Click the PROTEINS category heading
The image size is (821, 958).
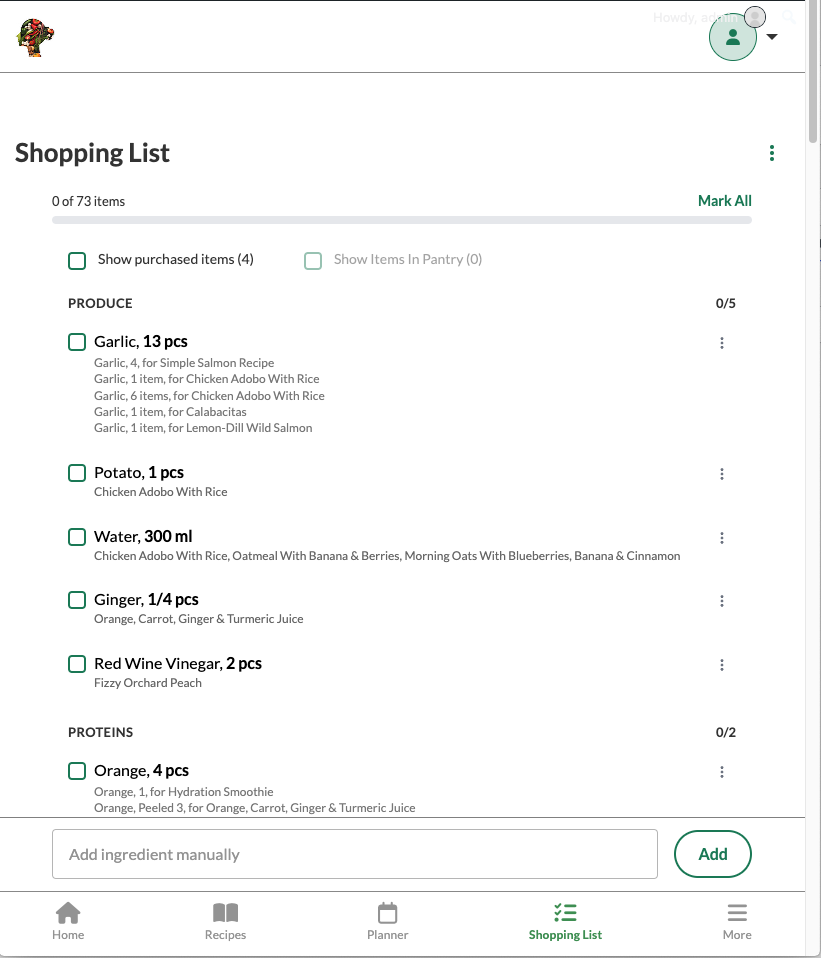click(x=100, y=733)
